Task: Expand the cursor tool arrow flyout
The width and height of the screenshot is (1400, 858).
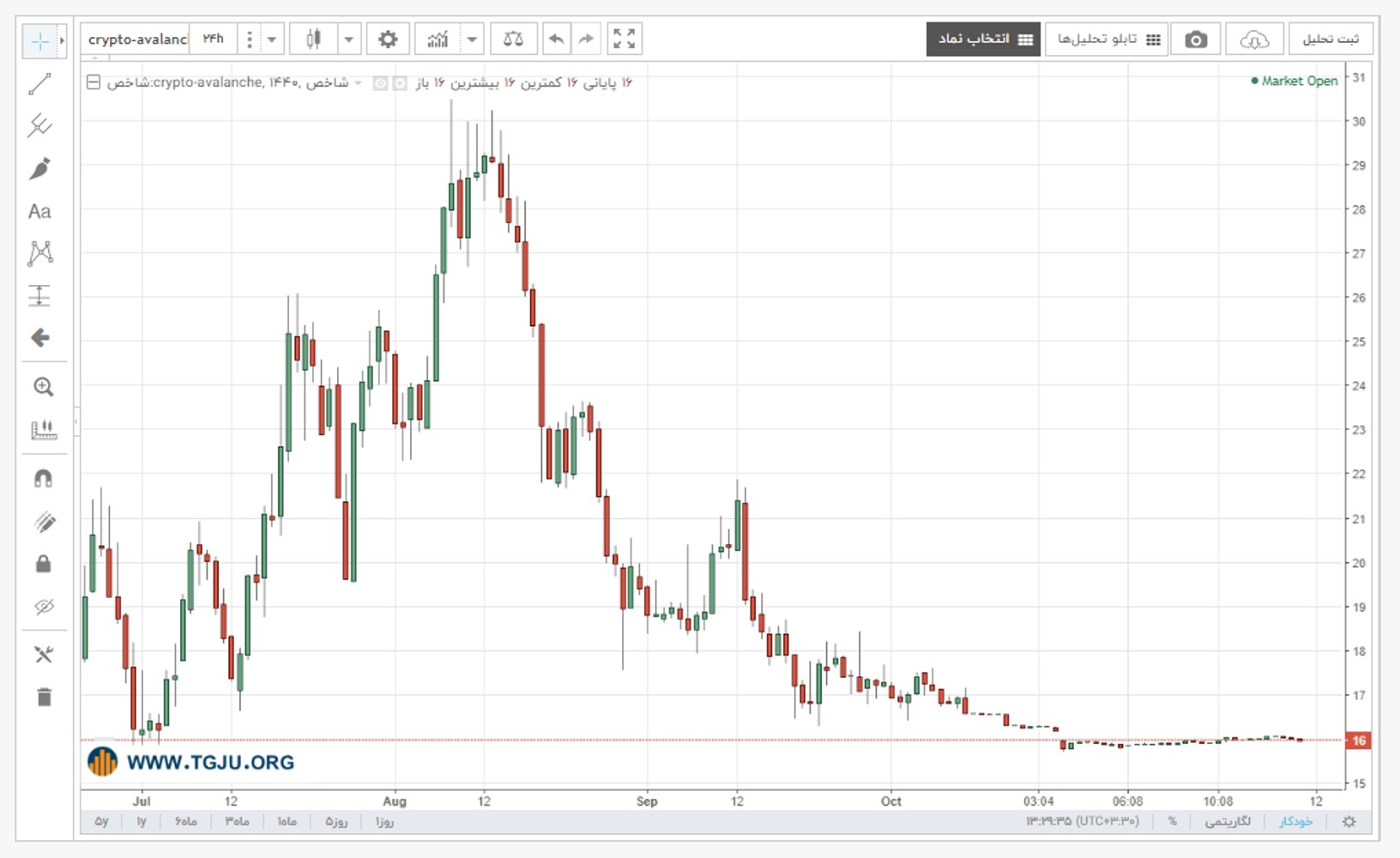Action: tap(62, 41)
